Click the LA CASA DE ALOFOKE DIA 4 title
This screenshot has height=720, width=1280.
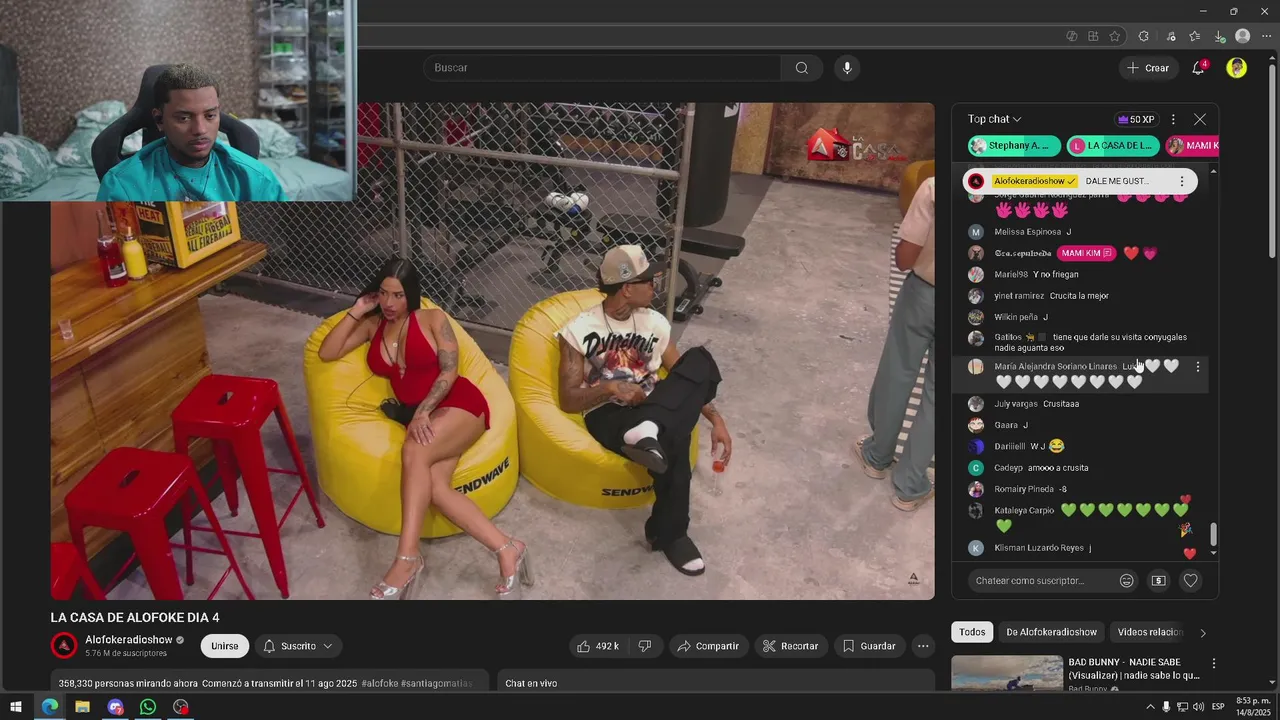[x=135, y=618]
